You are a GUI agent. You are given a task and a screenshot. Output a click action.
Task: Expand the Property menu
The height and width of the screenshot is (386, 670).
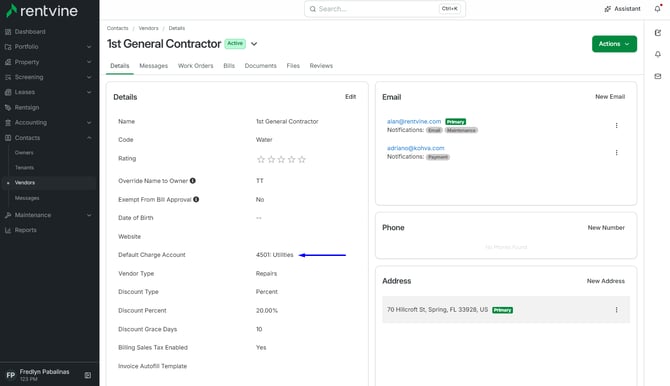pos(89,62)
